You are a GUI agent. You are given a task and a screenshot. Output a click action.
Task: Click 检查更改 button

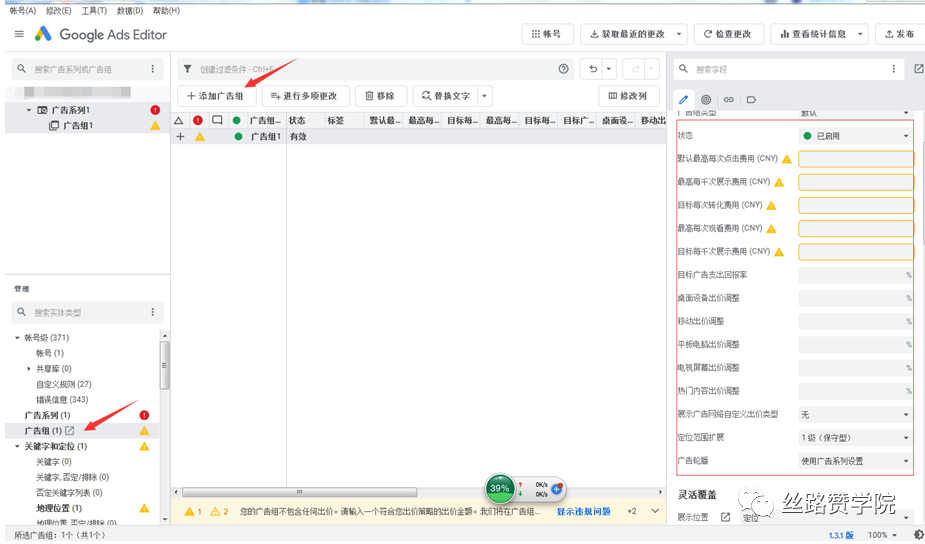click(728, 34)
